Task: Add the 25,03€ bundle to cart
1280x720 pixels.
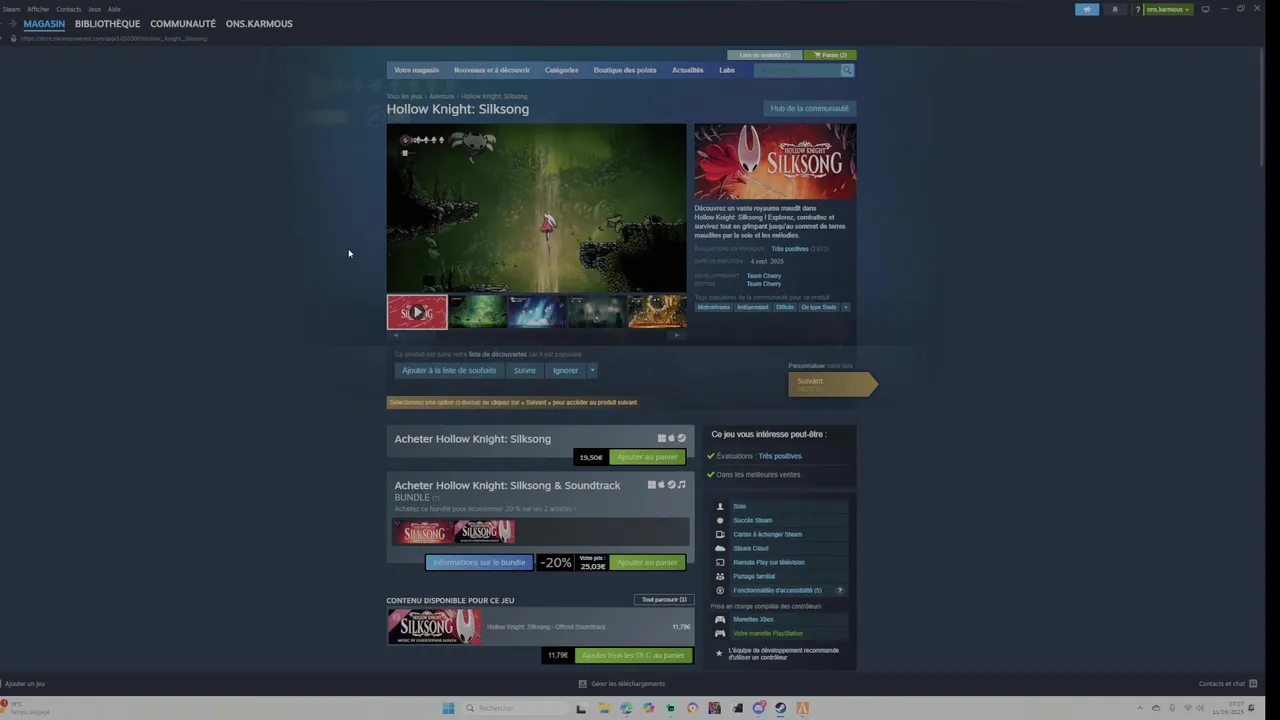Action: click(647, 562)
